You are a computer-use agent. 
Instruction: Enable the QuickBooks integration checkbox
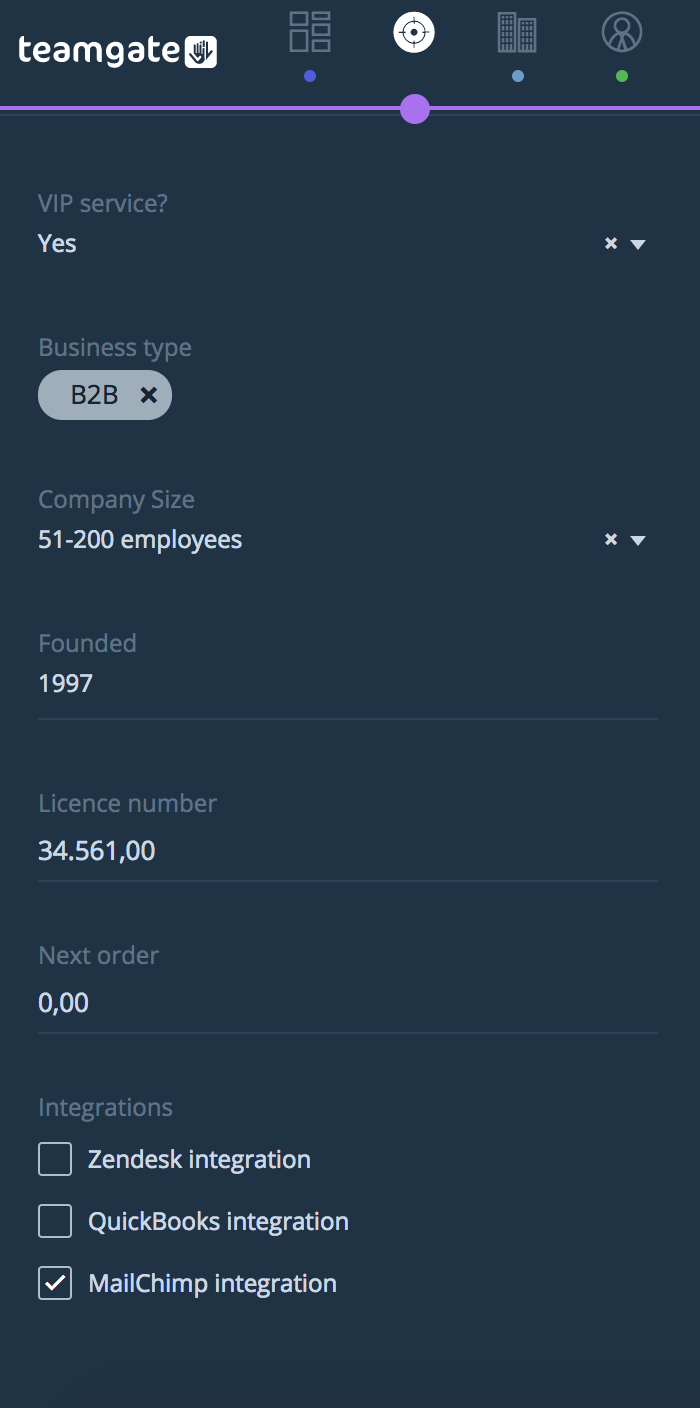click(55, 1221)
